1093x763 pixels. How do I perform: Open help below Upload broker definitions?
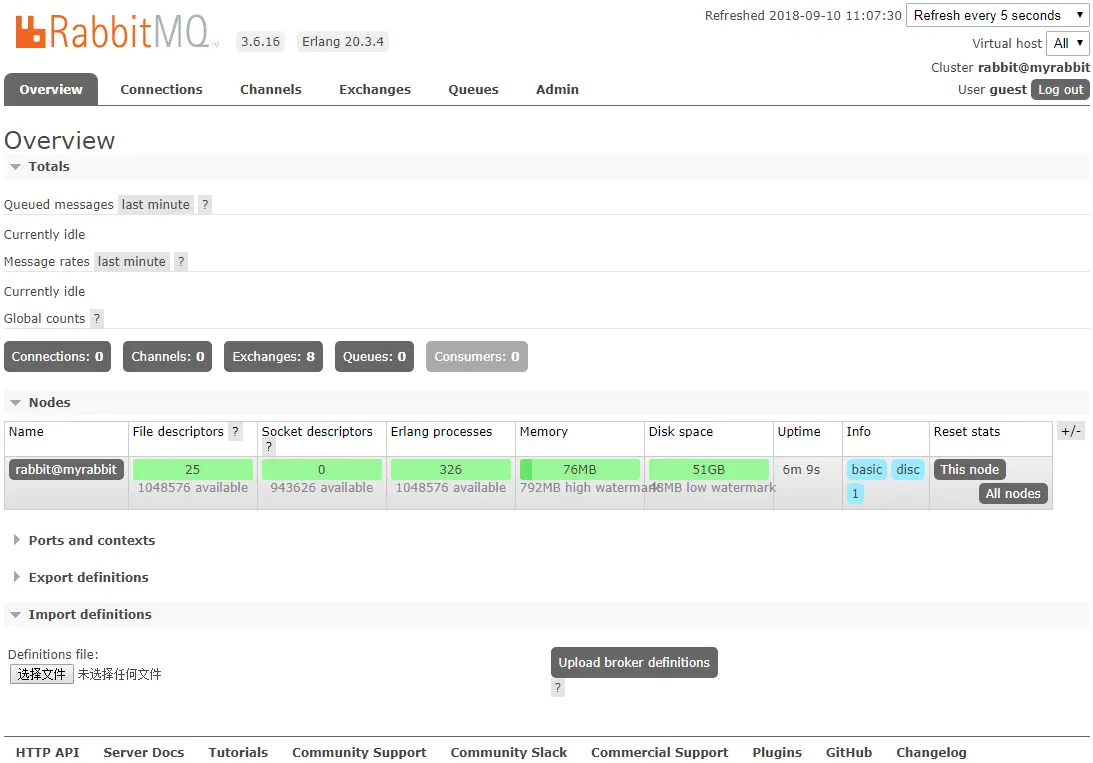(558, 688)
